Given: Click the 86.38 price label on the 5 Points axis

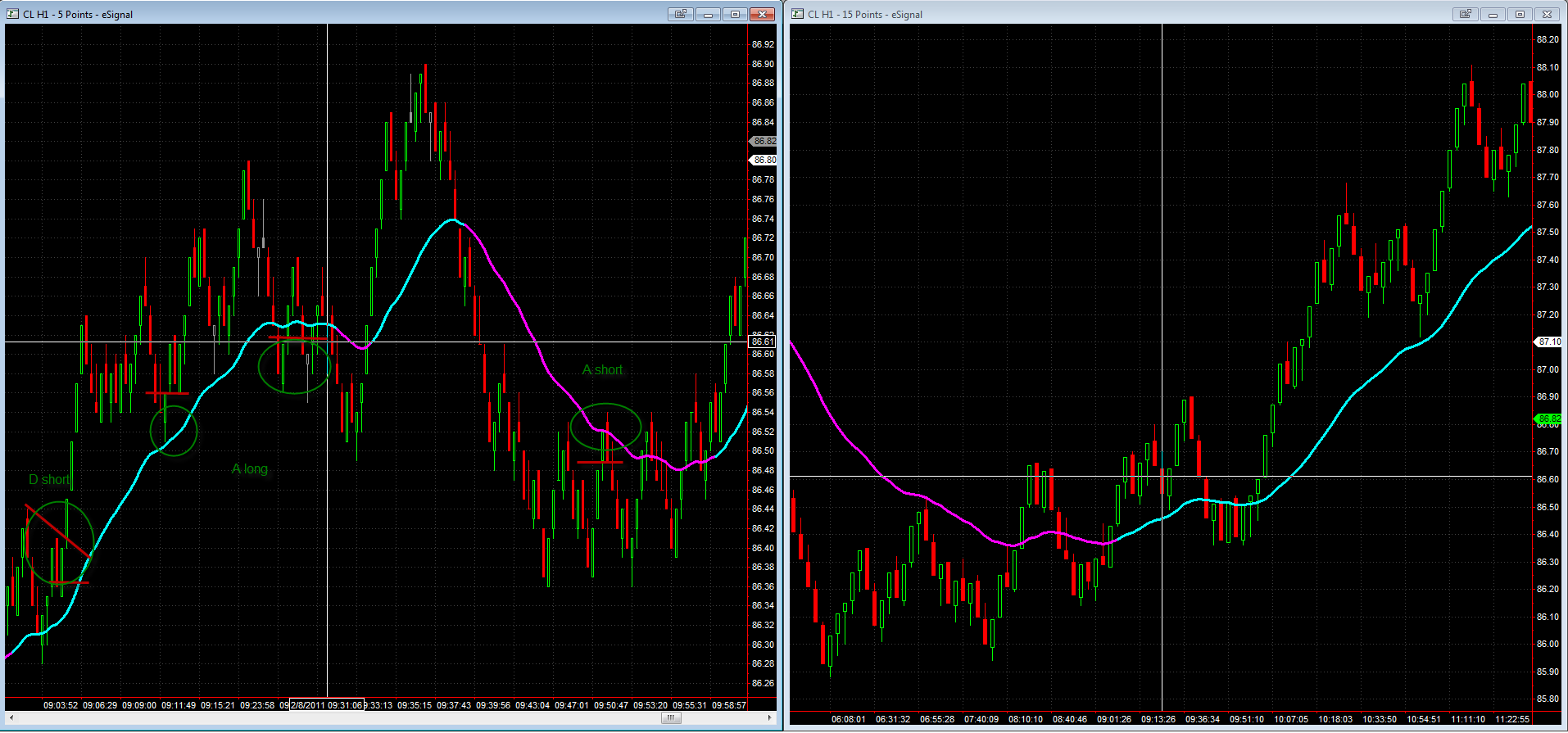Looking at the screenshot, I should [x=763, y=567].
